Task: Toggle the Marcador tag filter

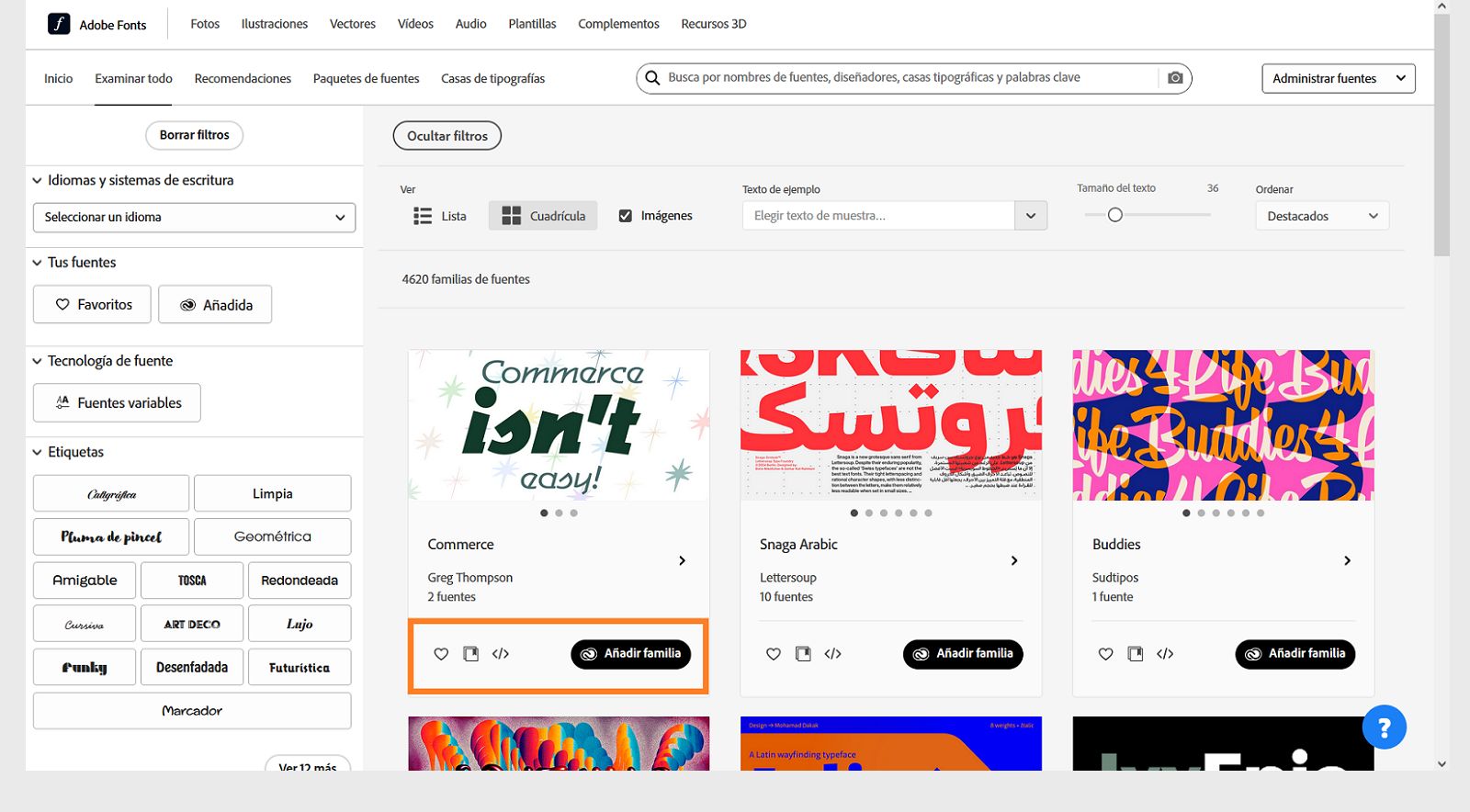Action: pos(192,711)
